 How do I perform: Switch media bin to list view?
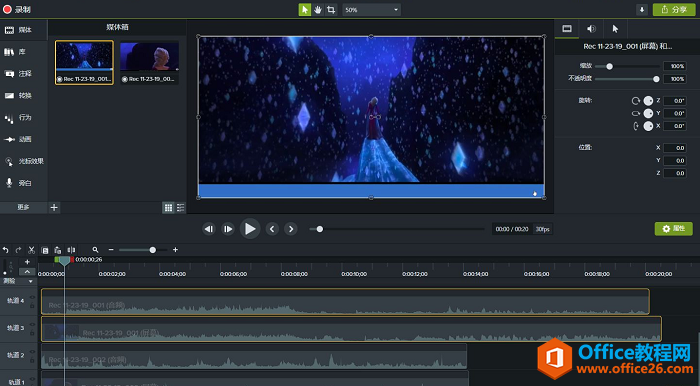point(180,208)
